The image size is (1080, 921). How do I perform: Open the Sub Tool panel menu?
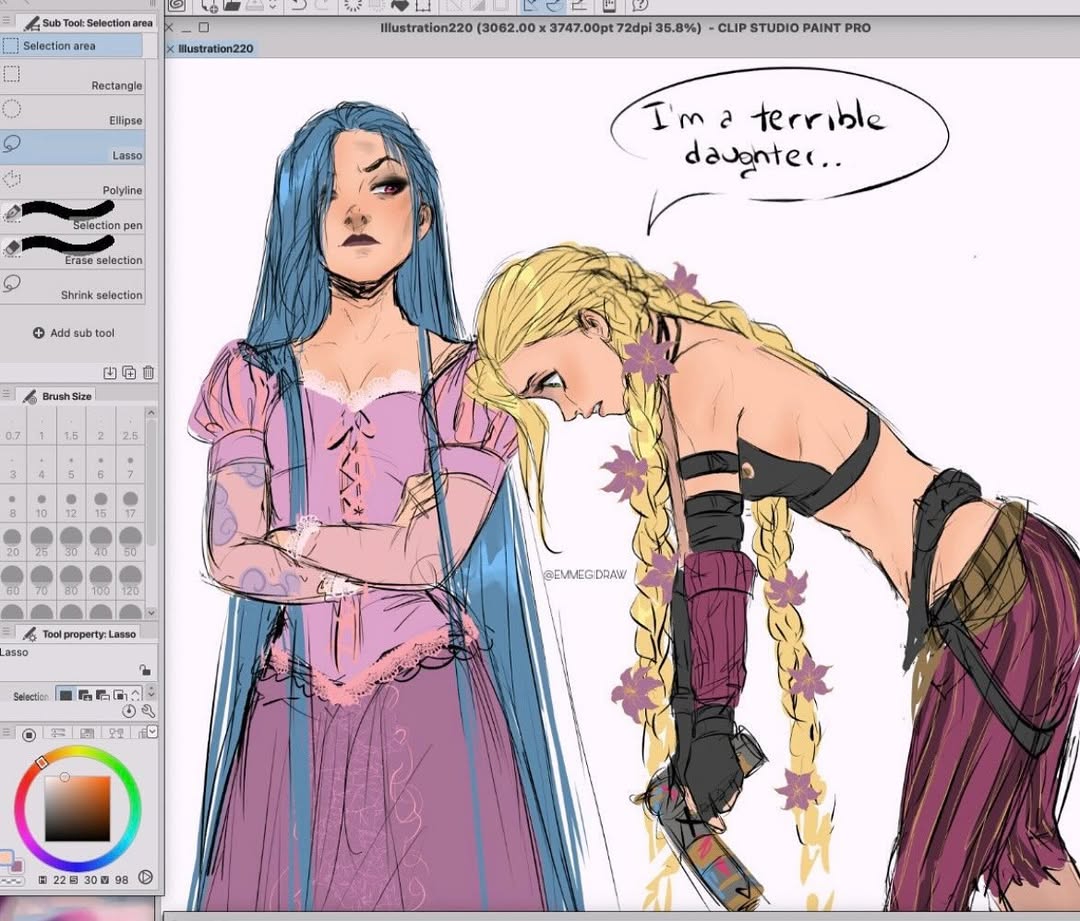point(7,22)
